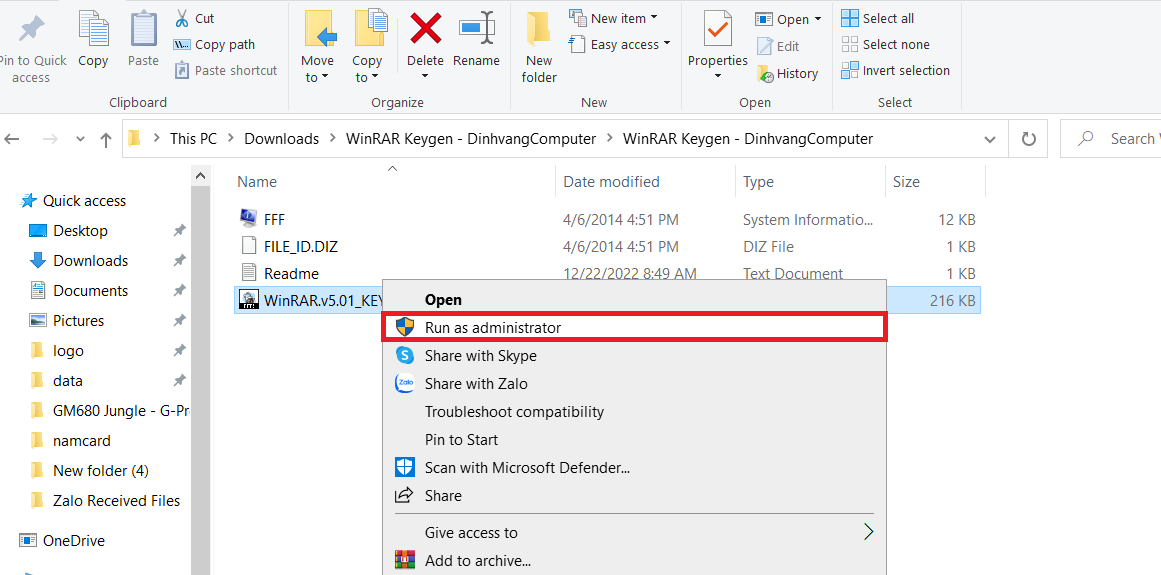
Task: Click the Refresh button
Action: 1028,138
